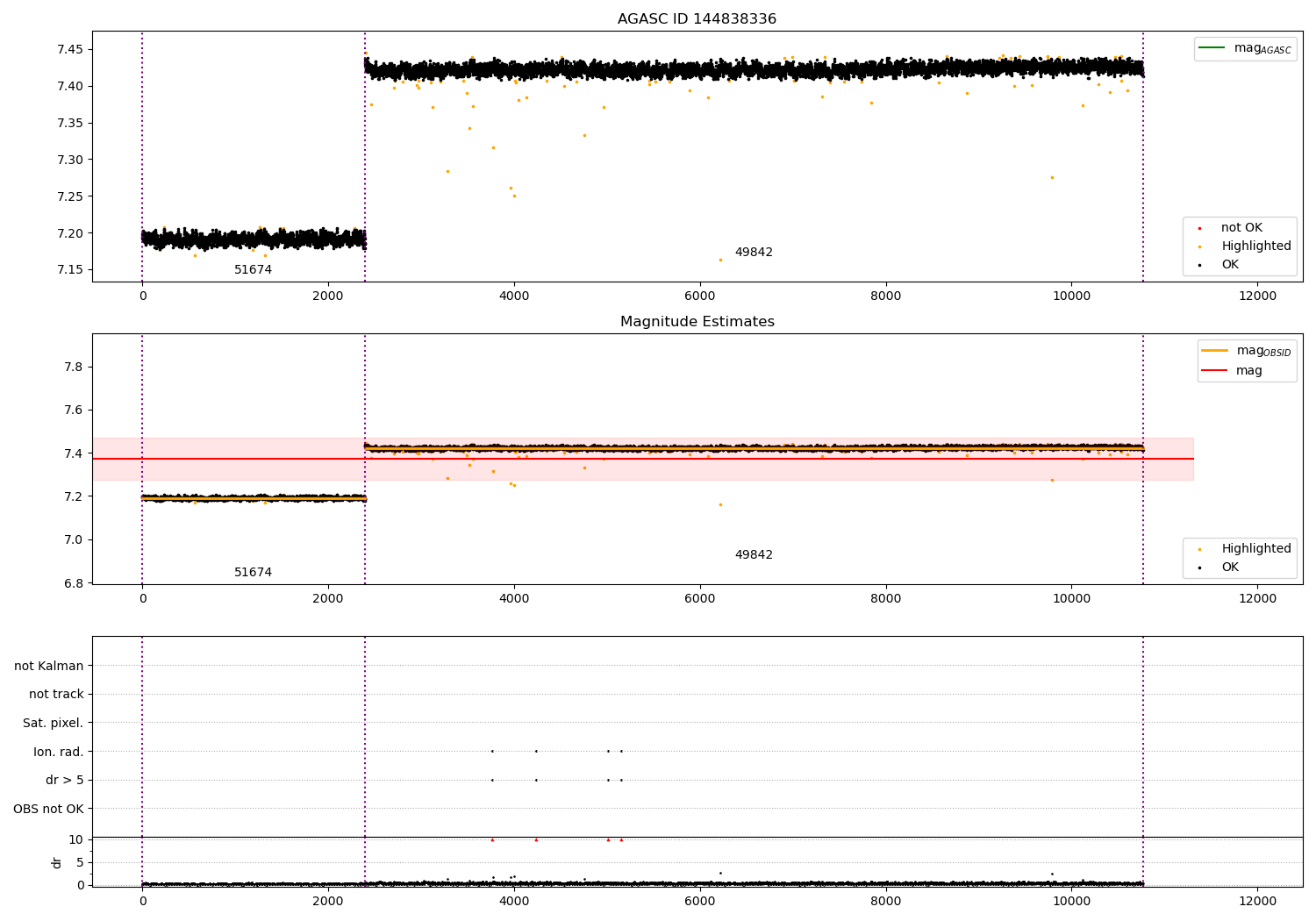This screenshot has height=921, width=1316.
Task: Click the 7.6 y-axis tick label
Action: pos(74,411)
